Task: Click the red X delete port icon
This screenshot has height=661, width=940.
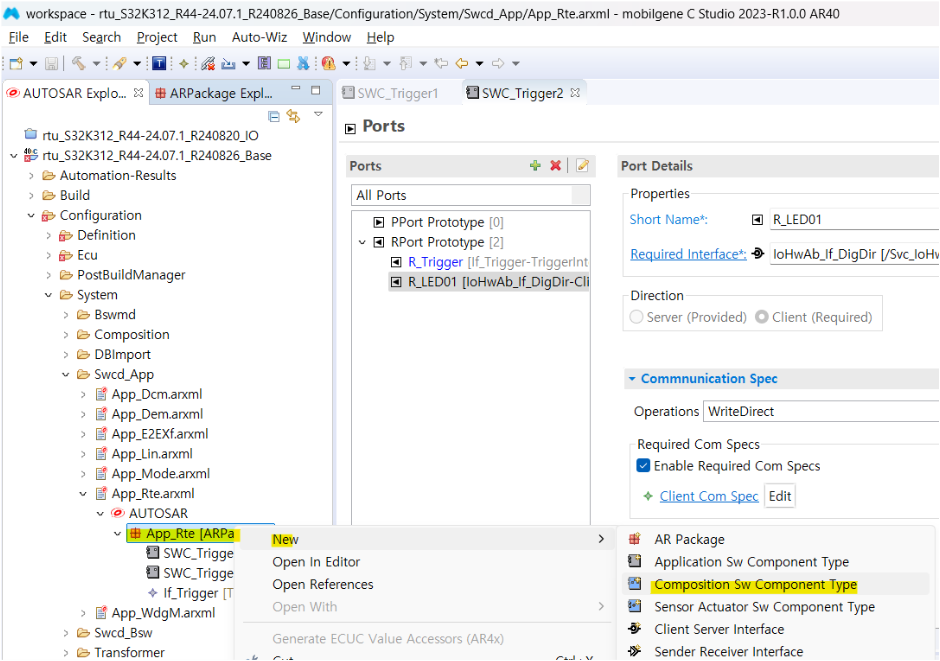Action: tap(556, 165)
